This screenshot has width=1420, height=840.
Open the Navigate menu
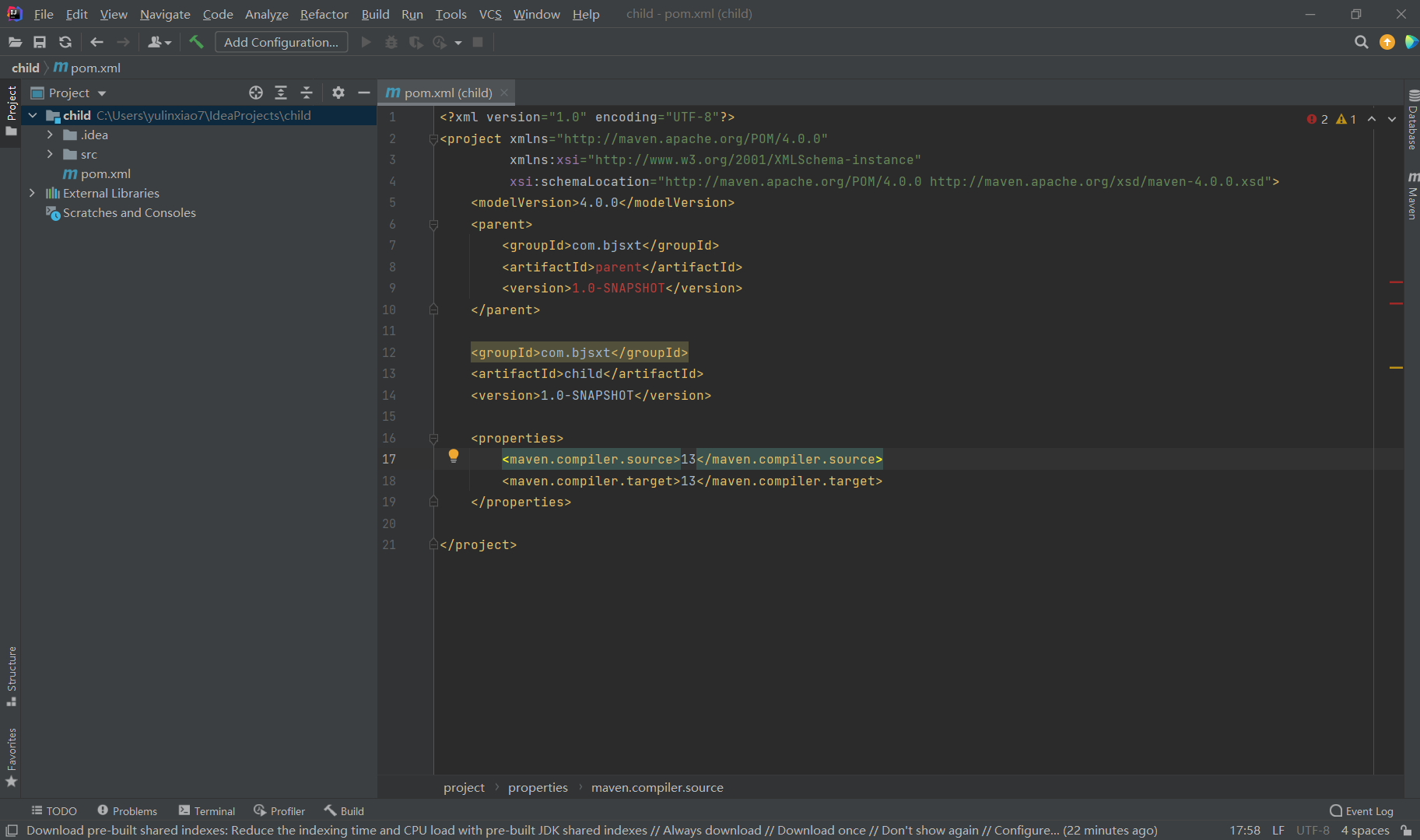coord(165,14)
